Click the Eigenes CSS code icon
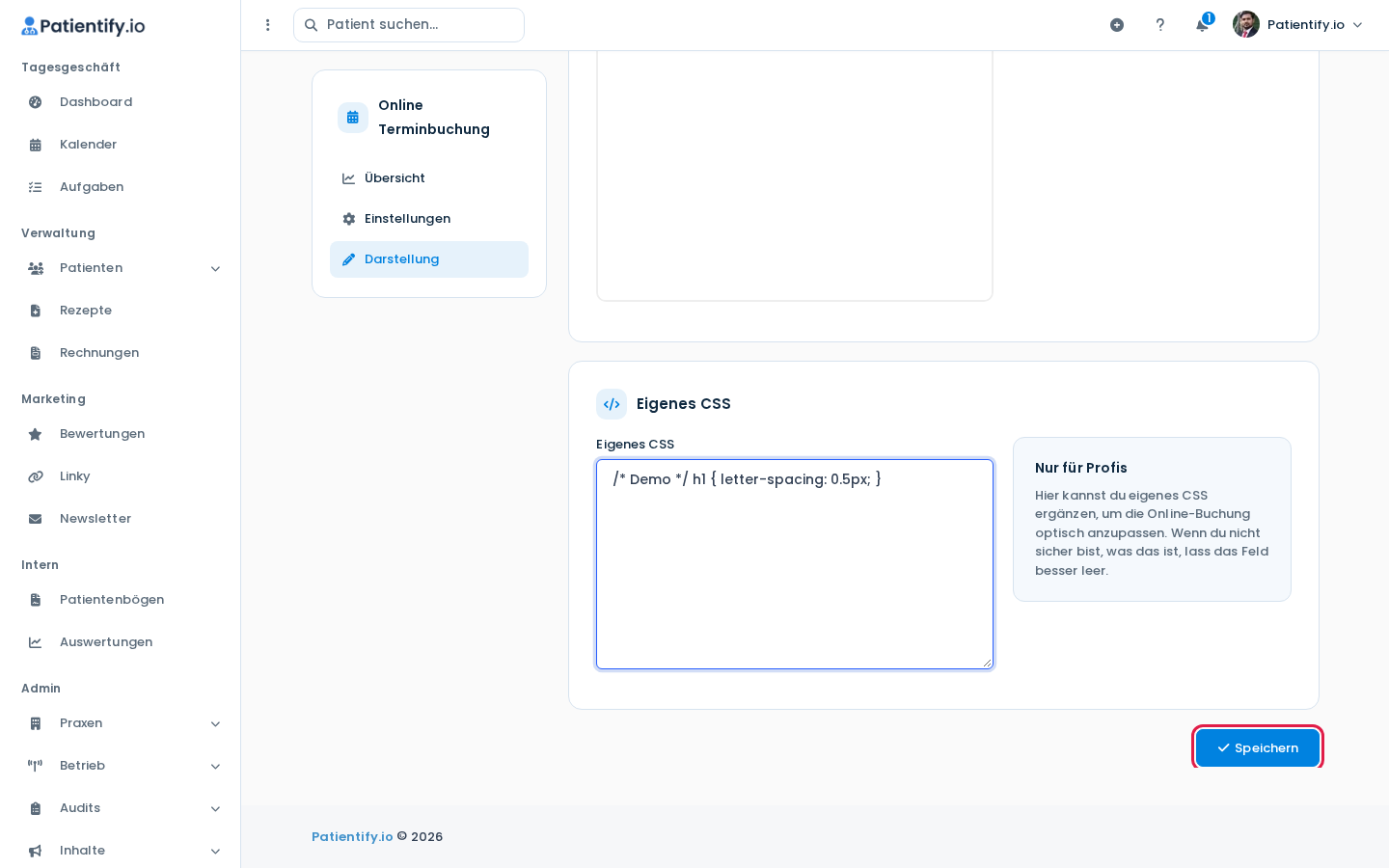The image size is (1389, 868). pyautogui.click(x=612, y=404)
